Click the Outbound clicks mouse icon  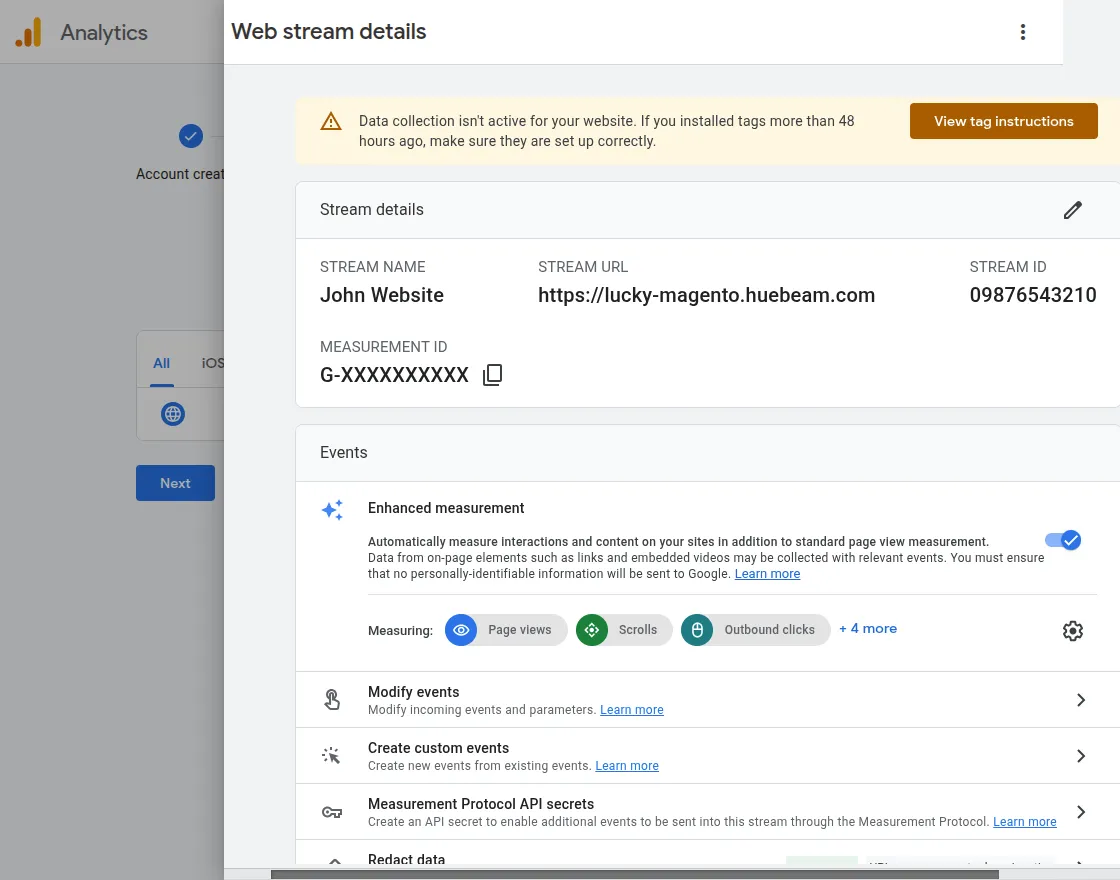click(697, 630)
